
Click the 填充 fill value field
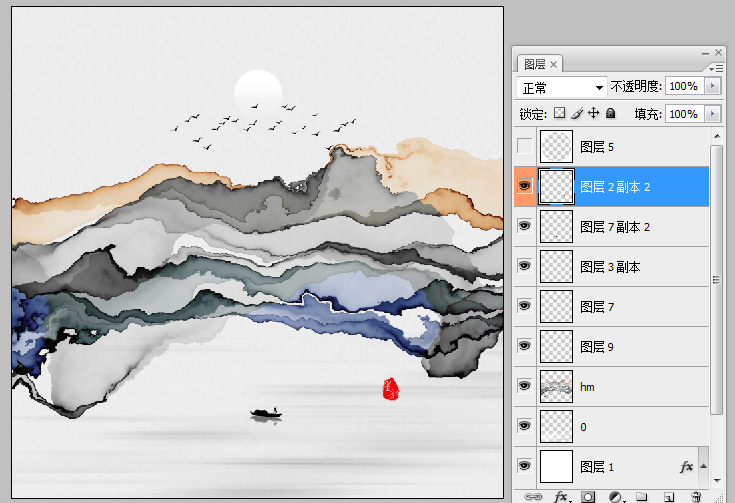coord(684,113)
